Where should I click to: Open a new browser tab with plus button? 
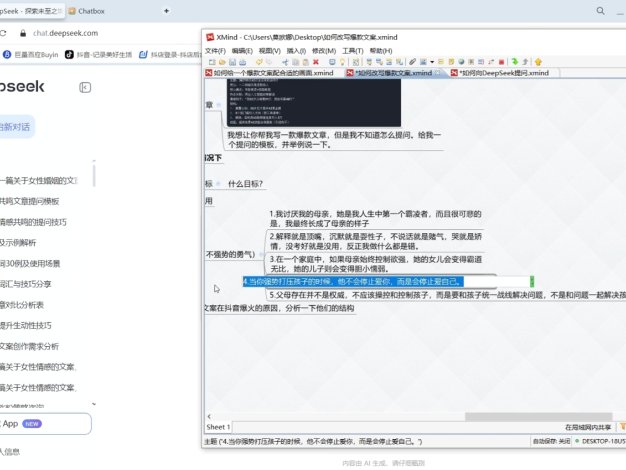[x=166, y=11]
